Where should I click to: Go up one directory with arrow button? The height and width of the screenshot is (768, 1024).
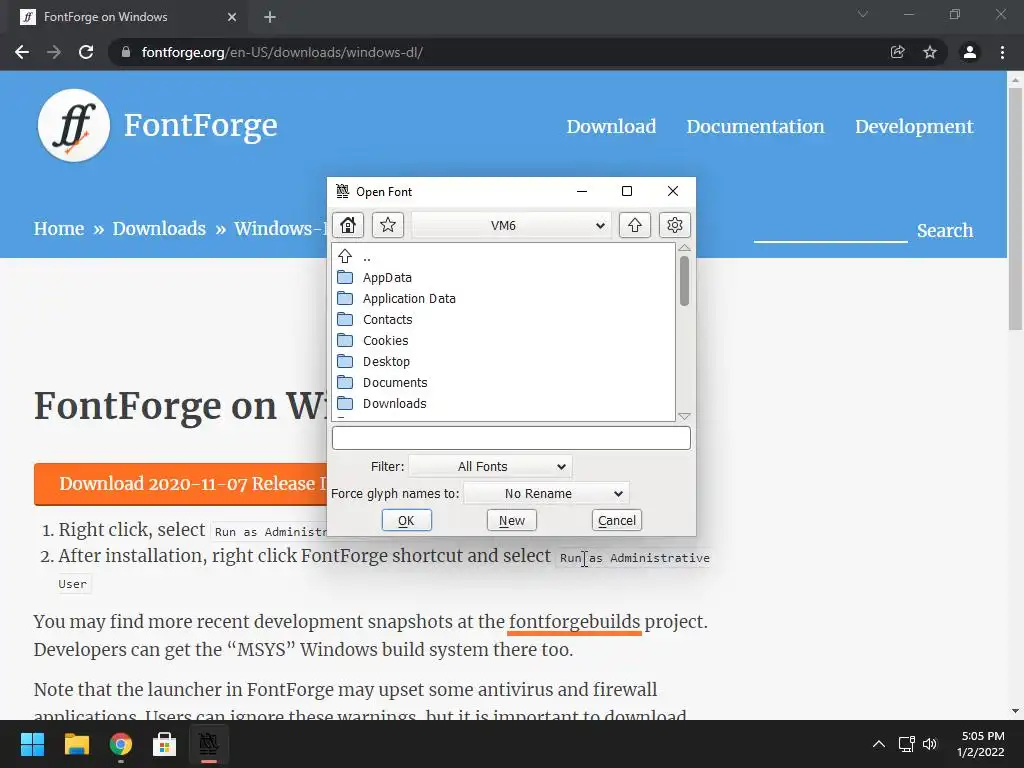[x=635, y=225]
